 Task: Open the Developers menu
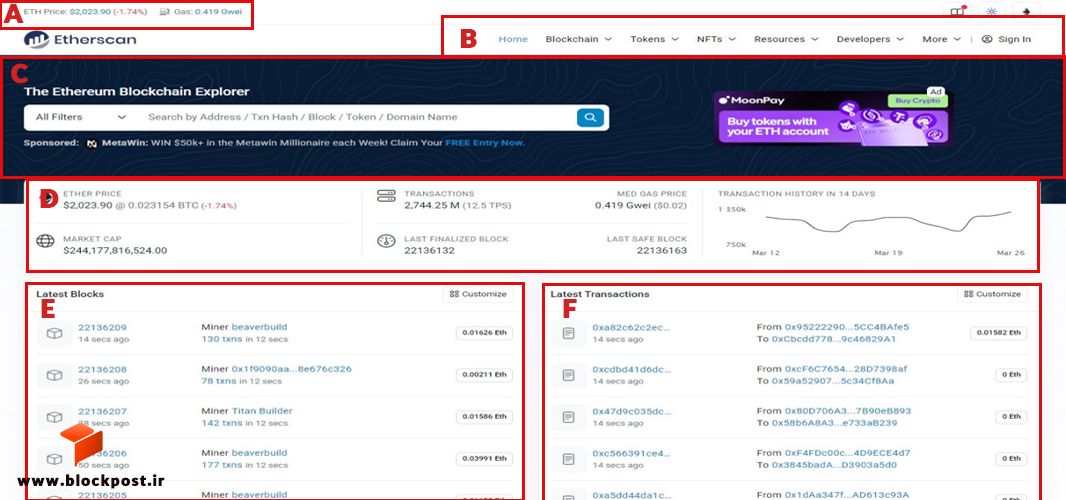tap(870, 39)
